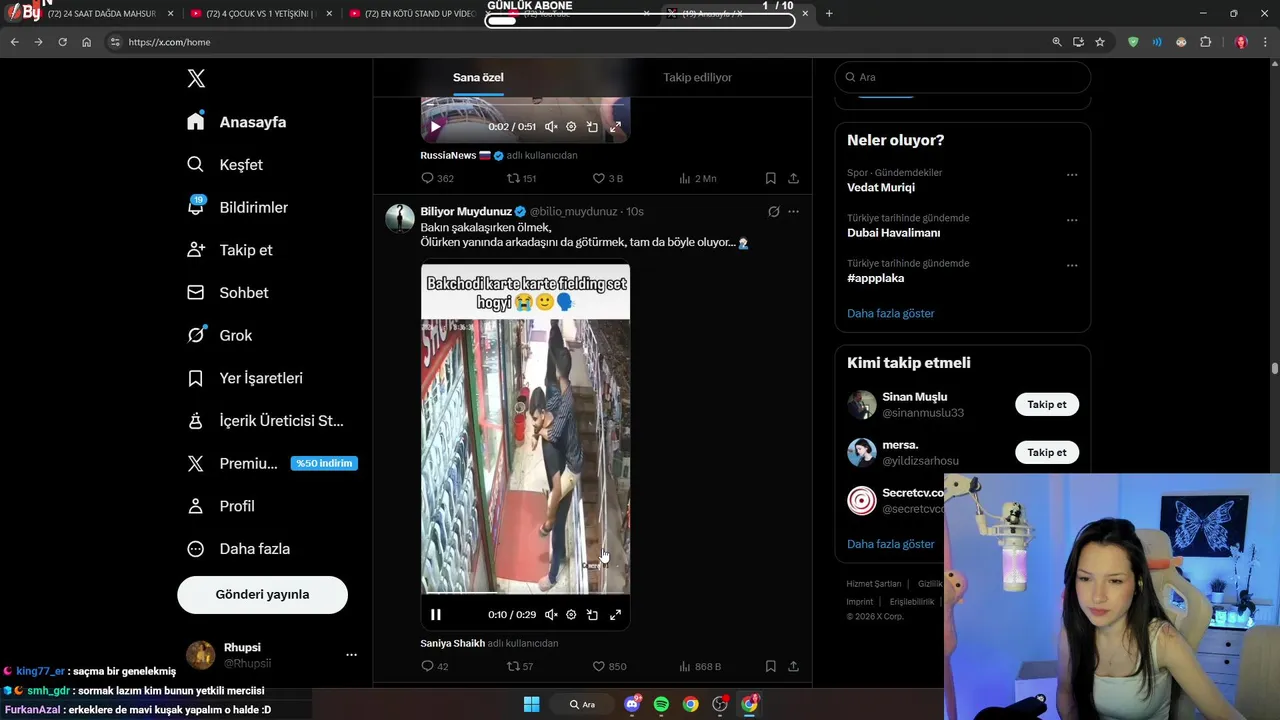The image size is (1280, 720).
Task: Like the post with 850 likes
Action: (609, 666)
